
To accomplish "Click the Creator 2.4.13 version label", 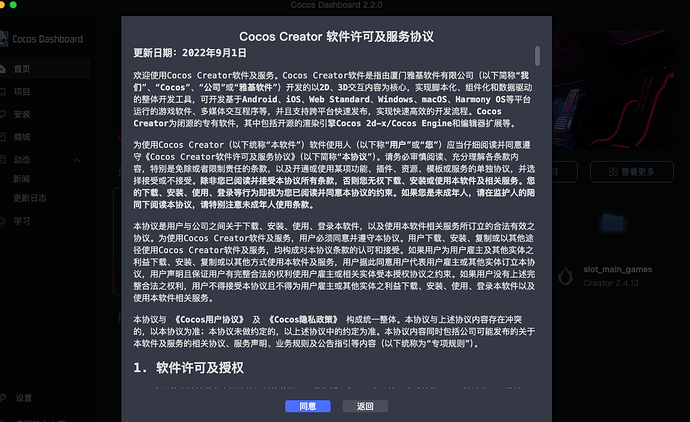I will (611, 283).
